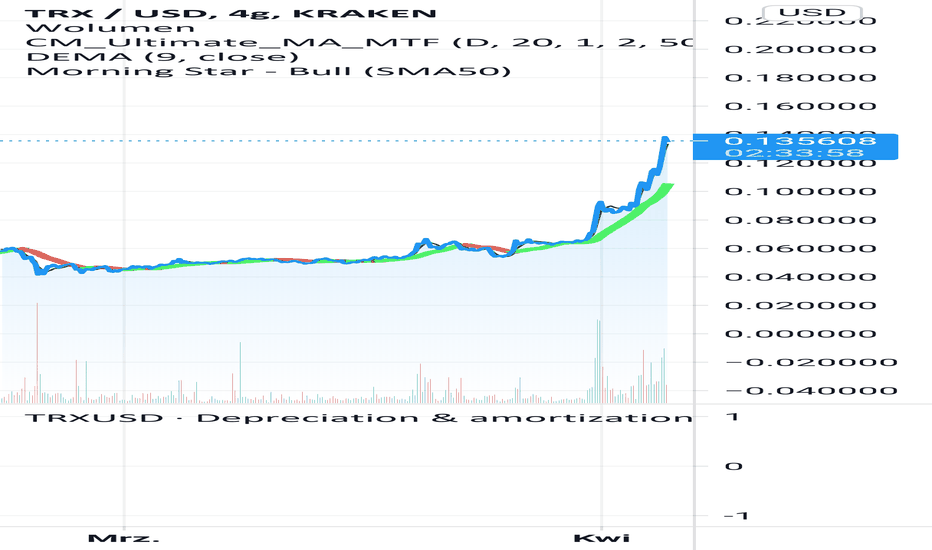Click the lower pane axis value −1
Screen dimensions: 932x550
point(736,516)
